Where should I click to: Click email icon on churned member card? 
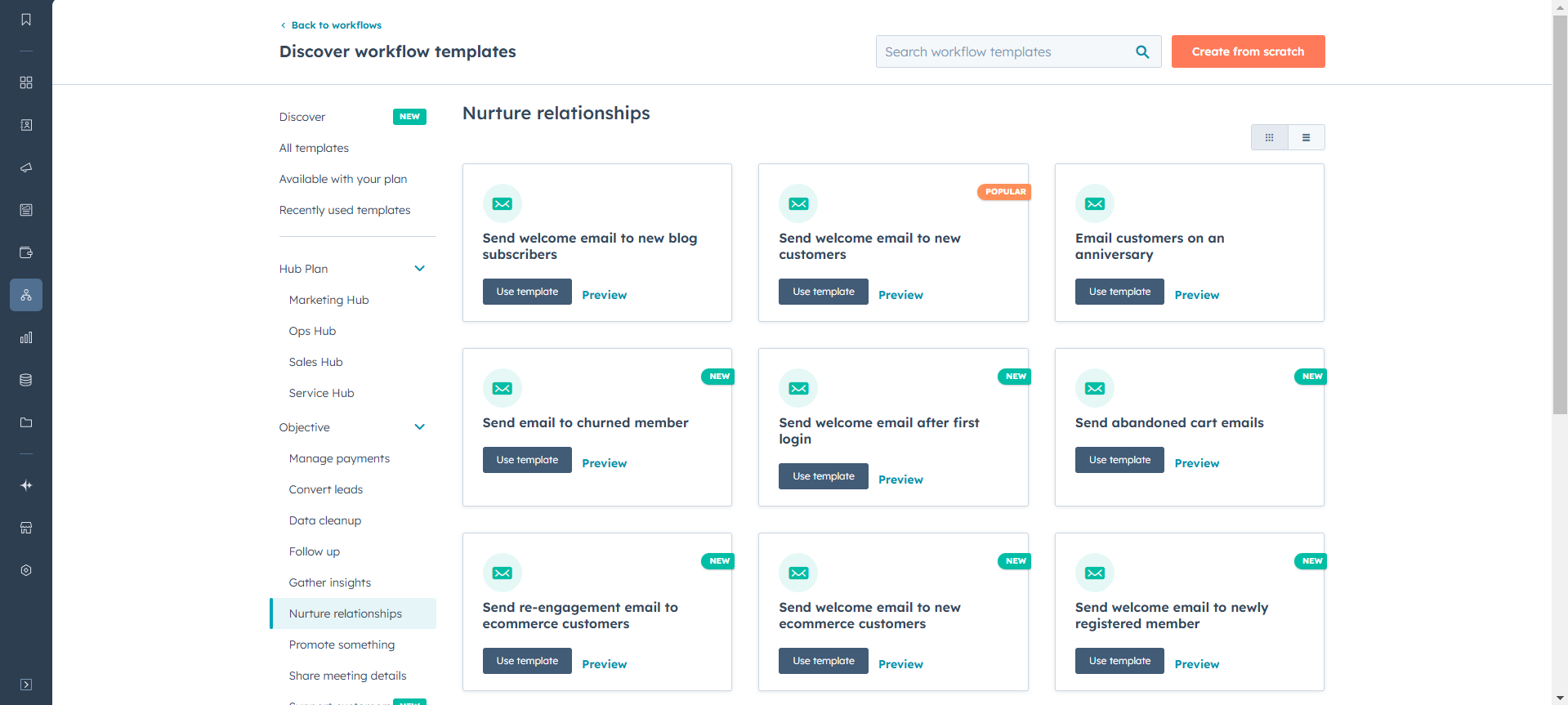tap(503, 388)
